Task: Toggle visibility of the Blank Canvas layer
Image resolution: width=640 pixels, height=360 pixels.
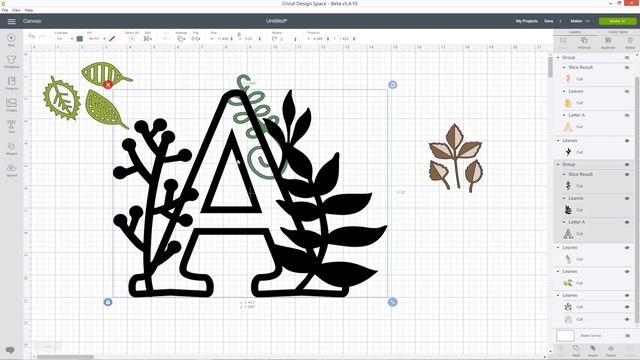Action: [627, 336]
